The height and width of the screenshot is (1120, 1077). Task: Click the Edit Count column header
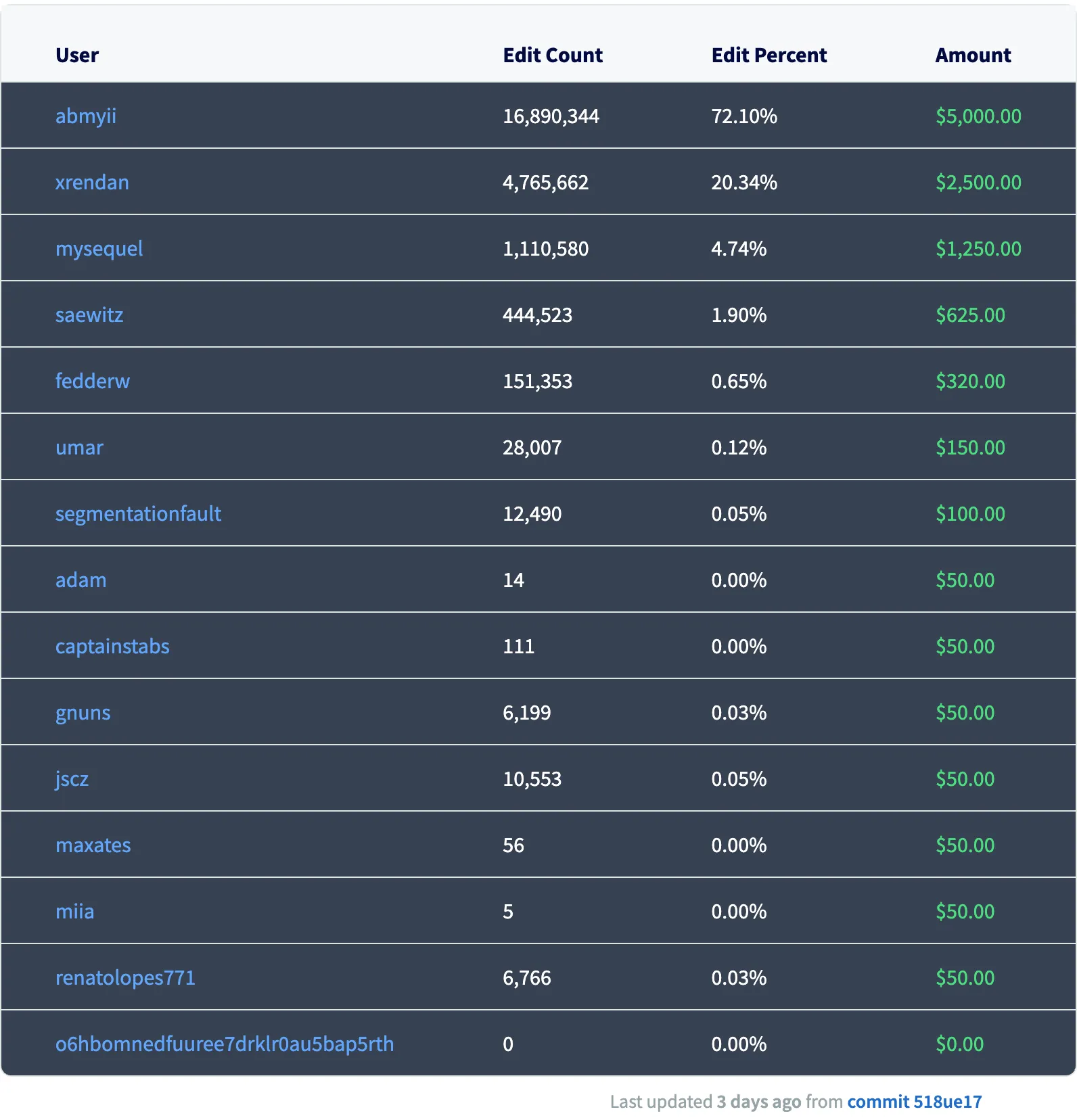[x=553, y=55]
